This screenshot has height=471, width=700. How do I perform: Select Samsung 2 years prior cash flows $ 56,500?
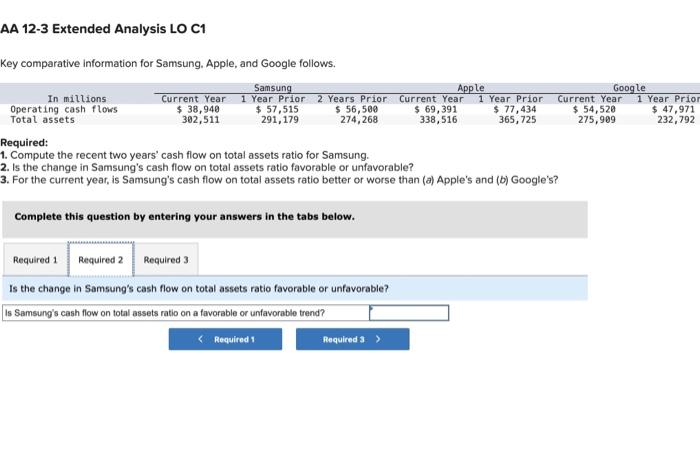coord(356,109)
